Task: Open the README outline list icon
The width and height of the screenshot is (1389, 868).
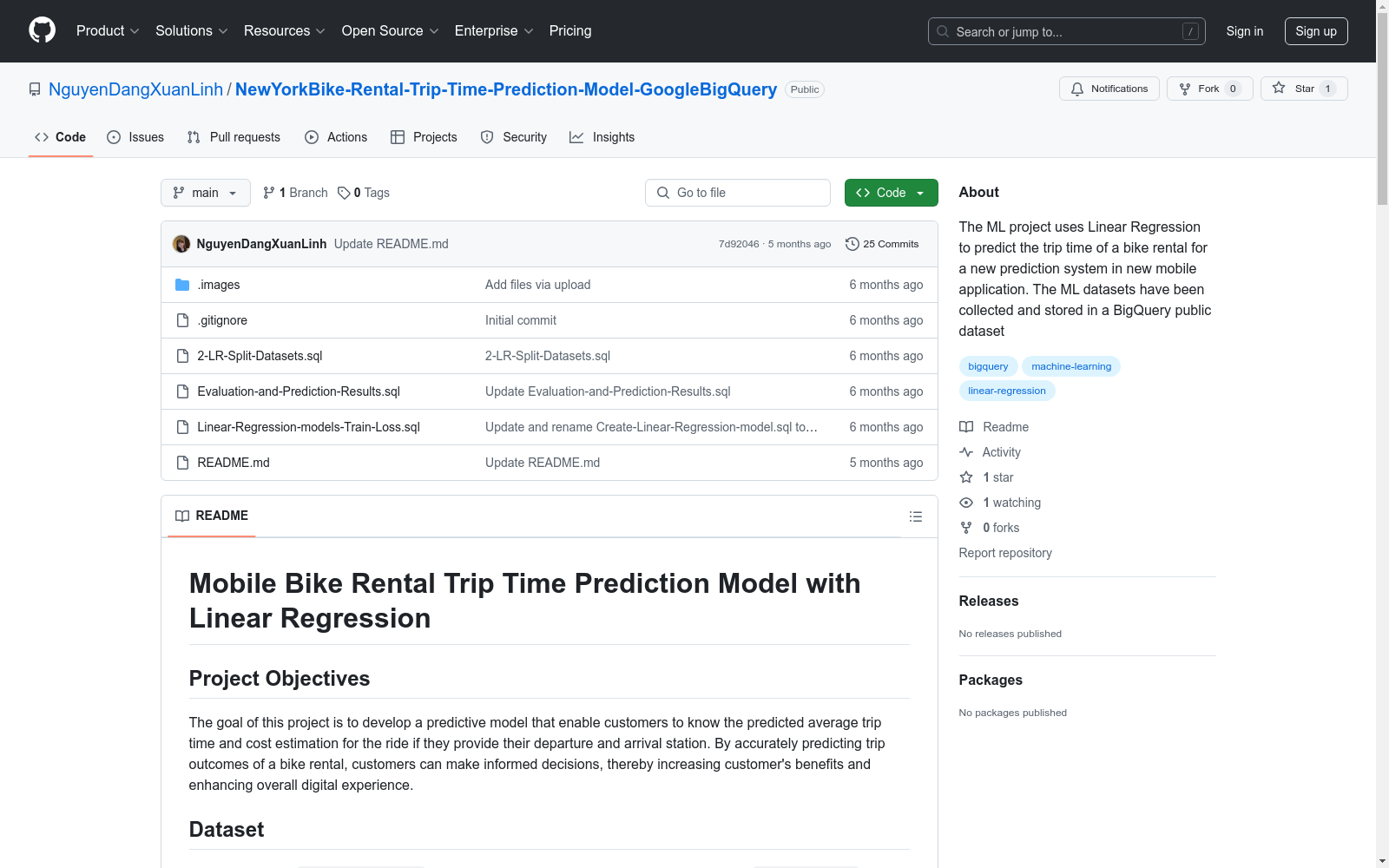Action: [915, 516]
